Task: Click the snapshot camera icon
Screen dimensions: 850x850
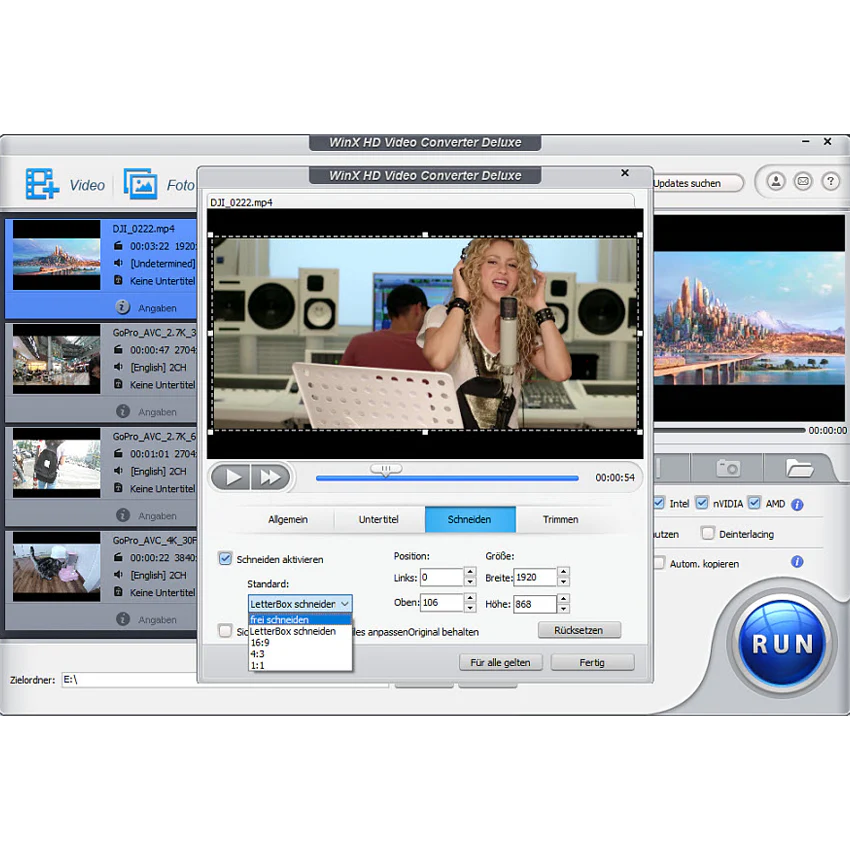Action: tap(727, 467)
